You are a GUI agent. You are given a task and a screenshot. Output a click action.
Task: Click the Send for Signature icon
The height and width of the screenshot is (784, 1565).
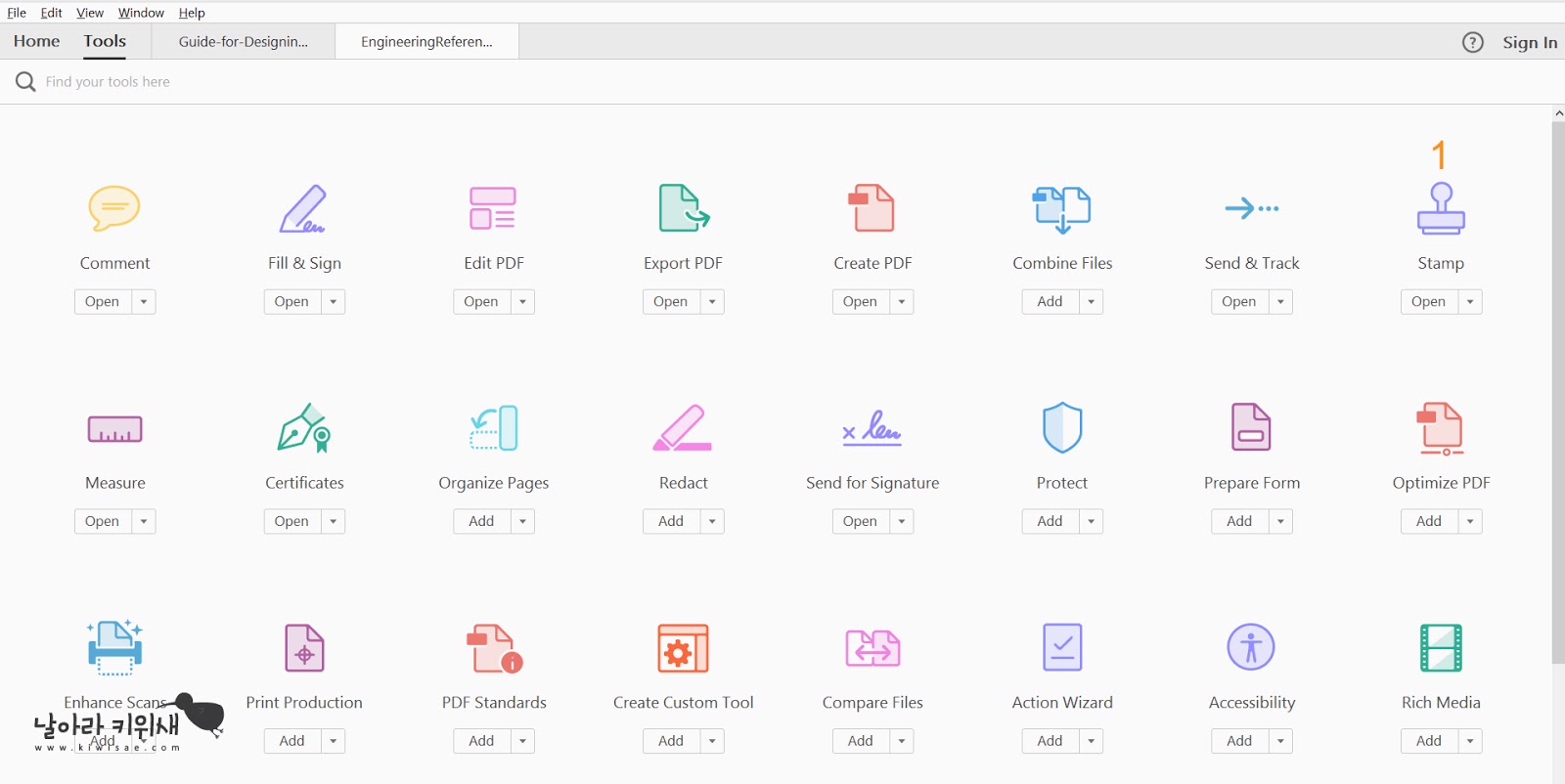coord(872,428)
